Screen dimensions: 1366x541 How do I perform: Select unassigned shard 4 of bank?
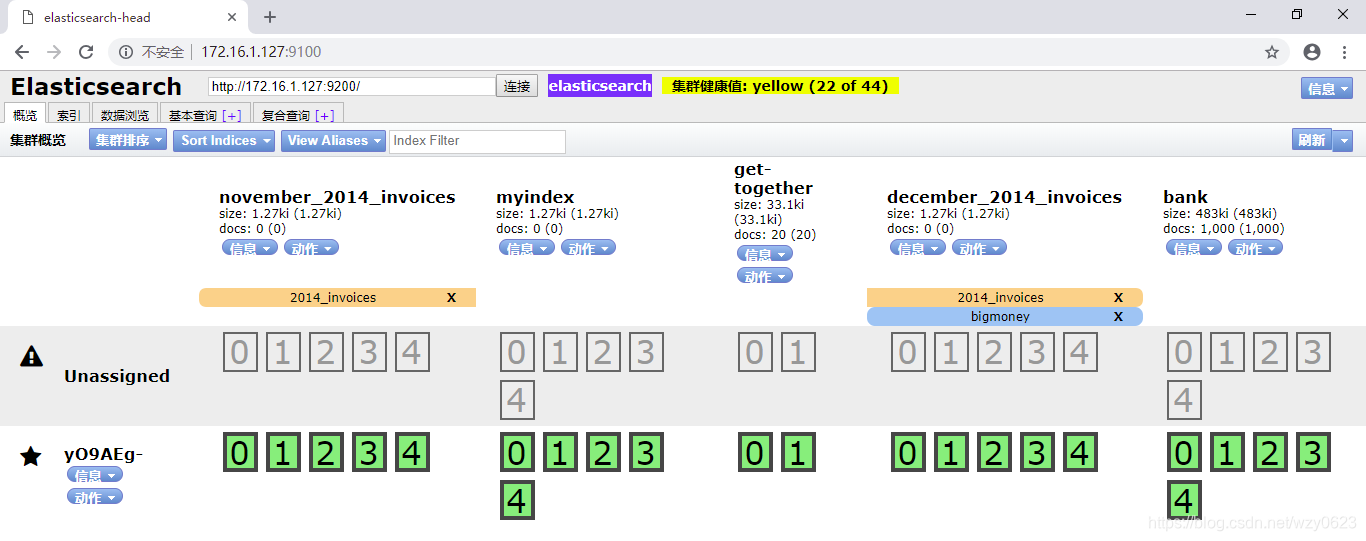(x=1183, y=400)
